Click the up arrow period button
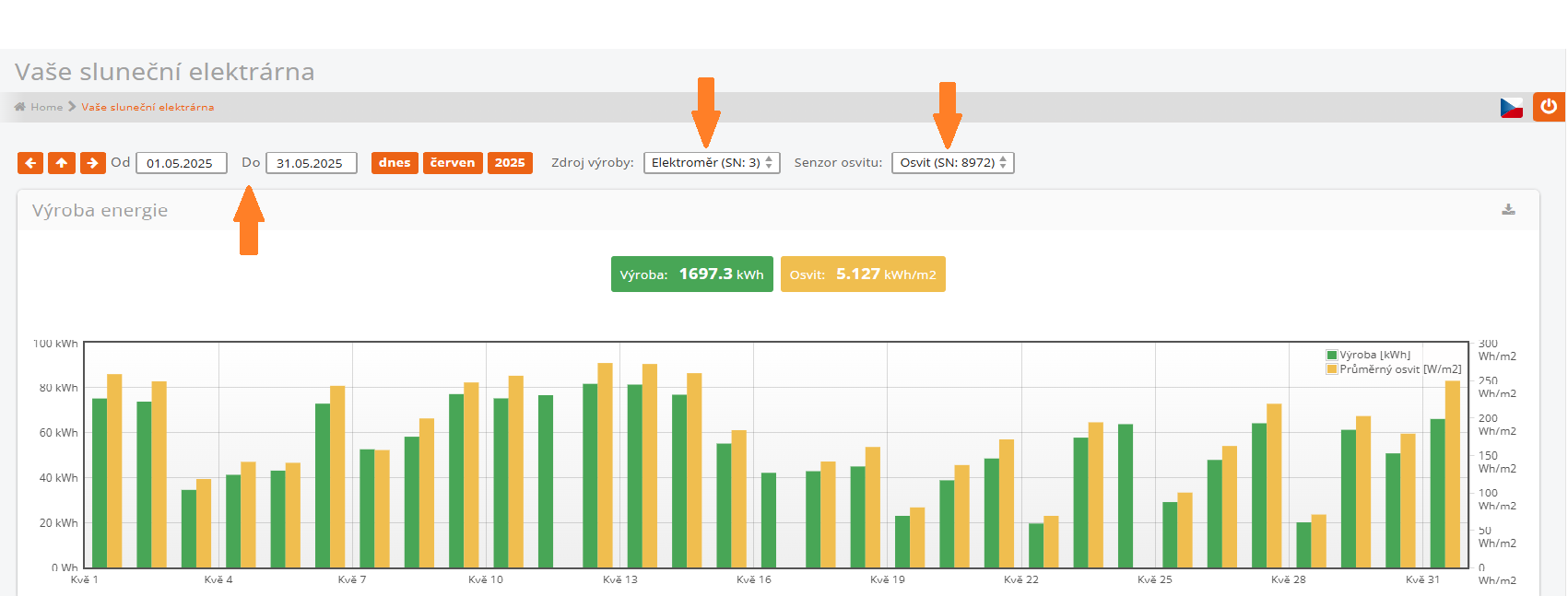Image resolution: width=1568 pixels, height=596 pixels. pyautogui.click(x=62, y=163)
